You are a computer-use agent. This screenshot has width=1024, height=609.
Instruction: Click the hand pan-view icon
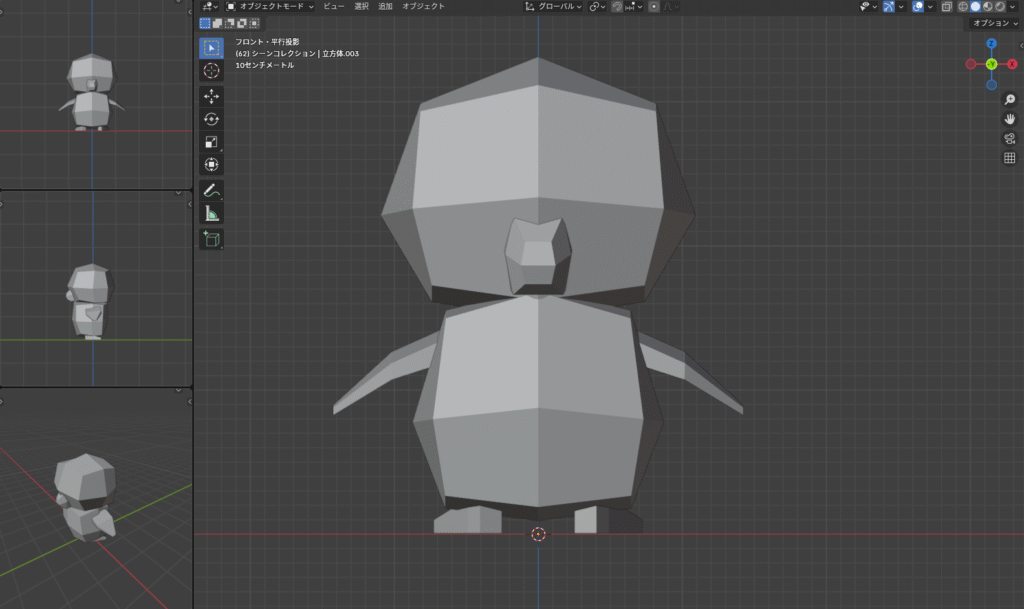pyautogui.click(x=1009, y=119)
